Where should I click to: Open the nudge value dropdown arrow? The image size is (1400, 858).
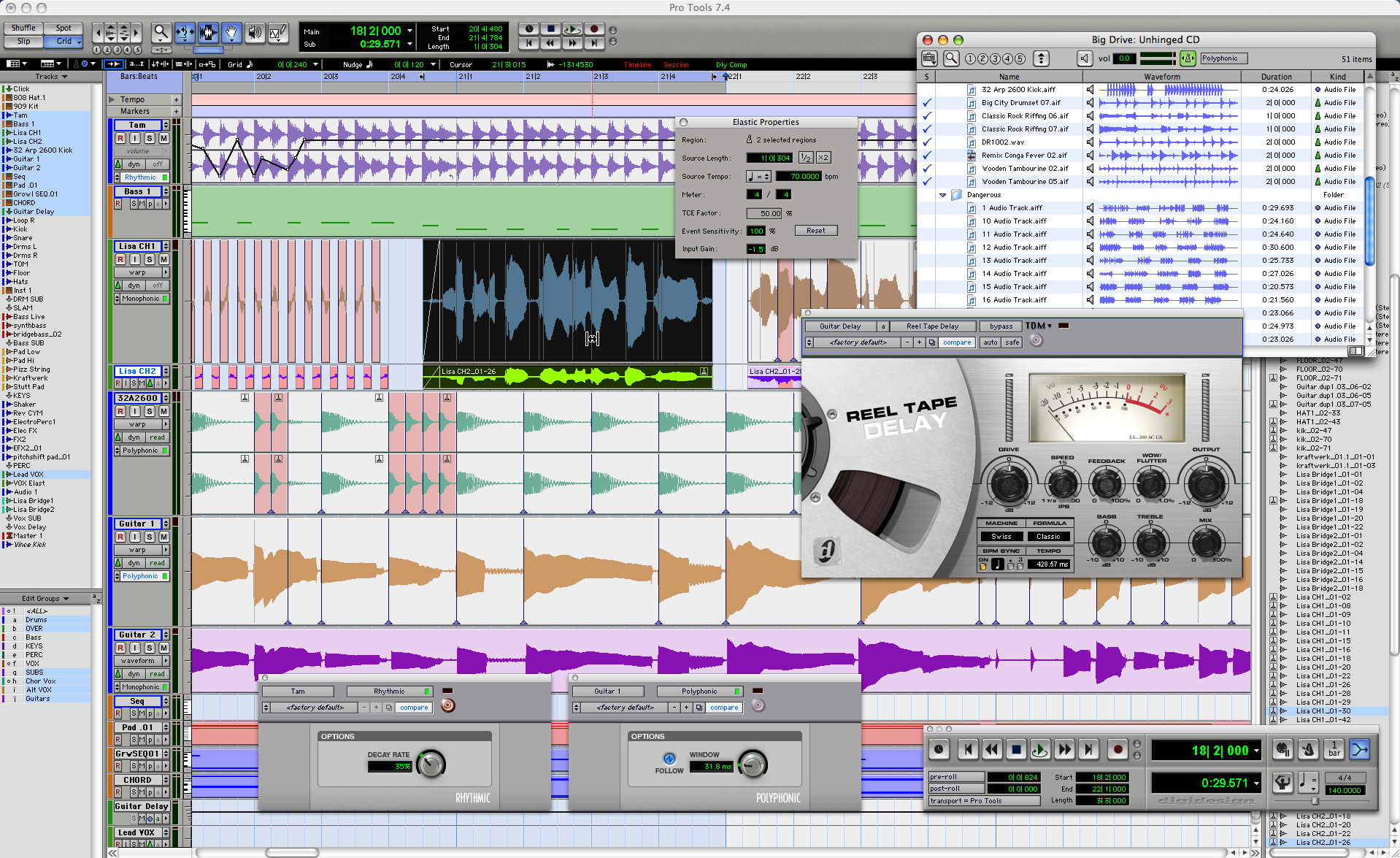coord(433,64)
